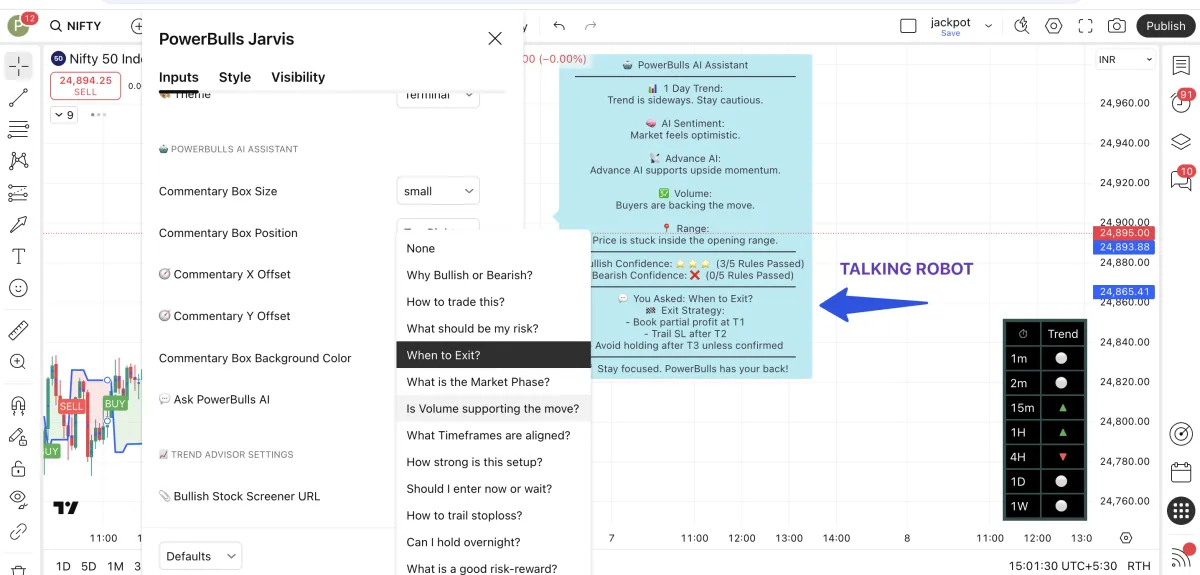Click the plus compare symbol icon
Viewport: 1200px width, 575px height.
point(138,26)
